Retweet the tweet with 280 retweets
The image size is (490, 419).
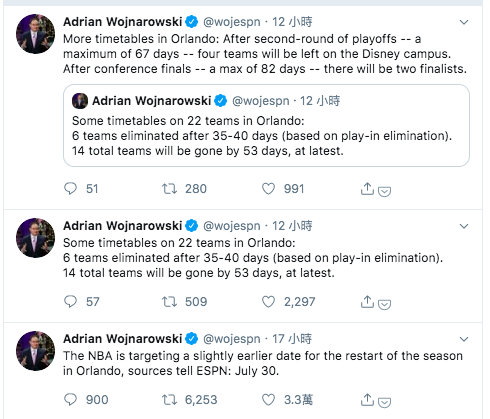click(x=169, y=189)
